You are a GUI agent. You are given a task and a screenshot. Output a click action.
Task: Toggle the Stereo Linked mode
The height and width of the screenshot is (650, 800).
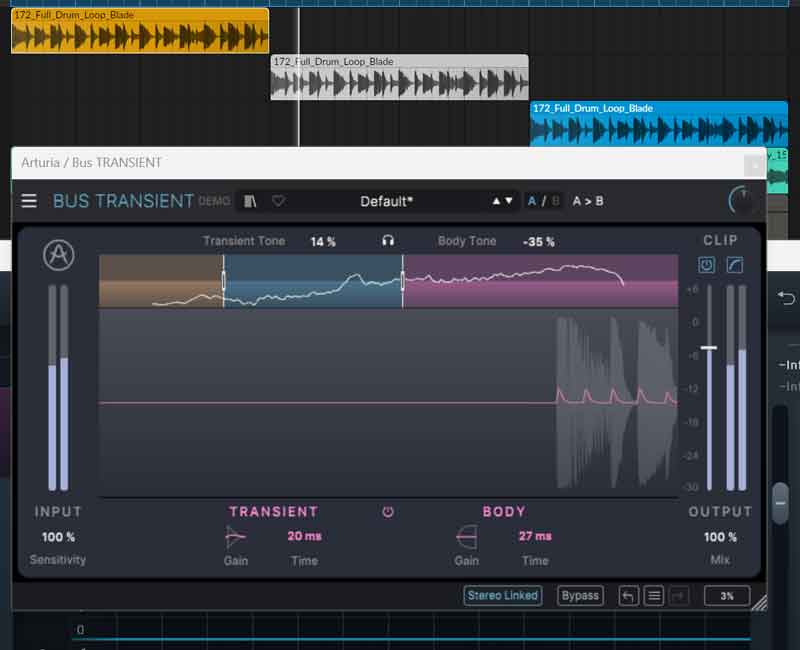(502, 596)
